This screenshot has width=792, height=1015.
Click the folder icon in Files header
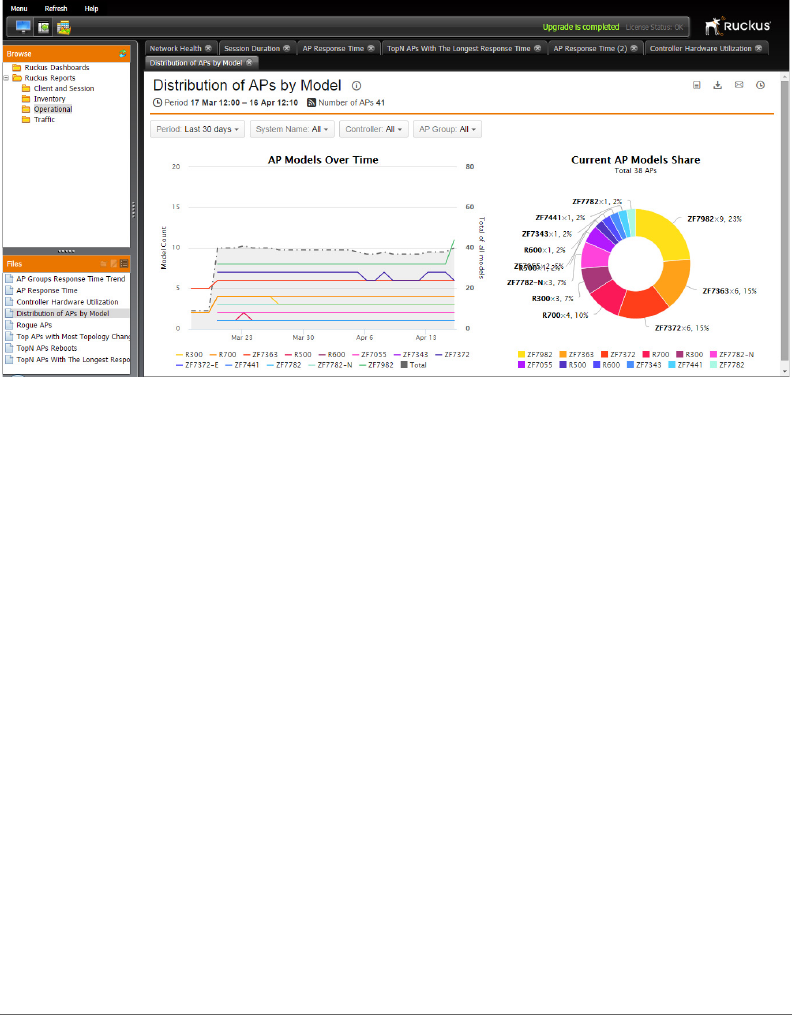pyautogui.click(x=104, y=263)
